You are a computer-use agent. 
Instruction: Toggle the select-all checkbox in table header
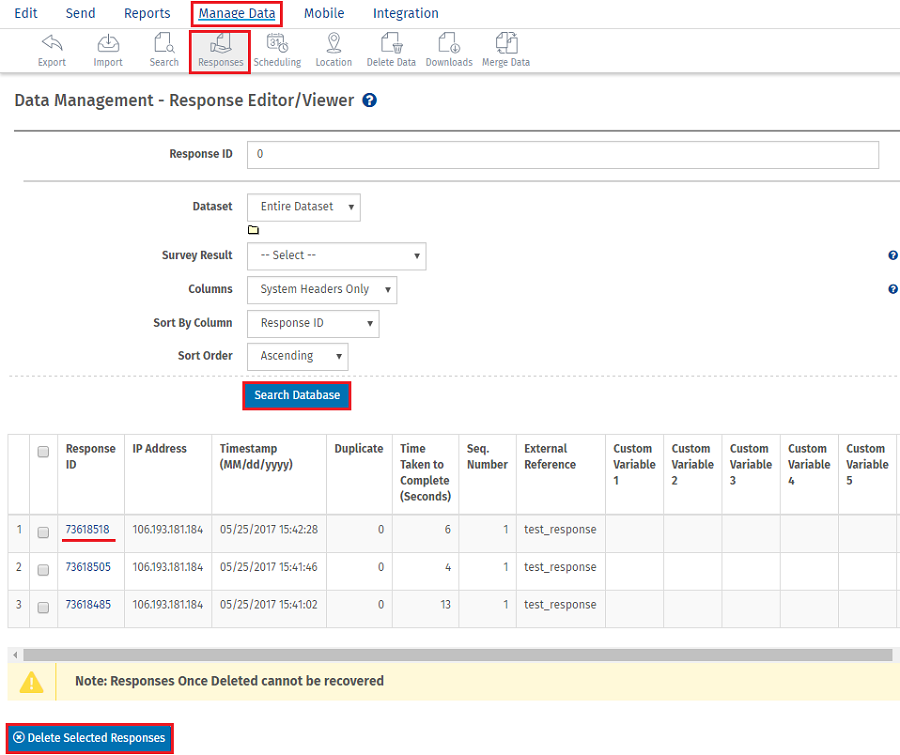(x=43, y=452)
